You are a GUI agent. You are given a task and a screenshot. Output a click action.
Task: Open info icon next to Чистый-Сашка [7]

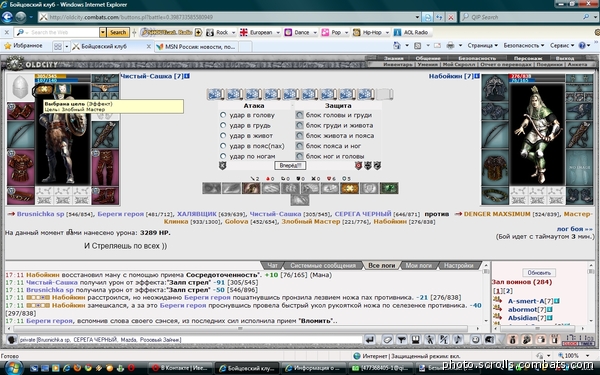pos(187,76)
